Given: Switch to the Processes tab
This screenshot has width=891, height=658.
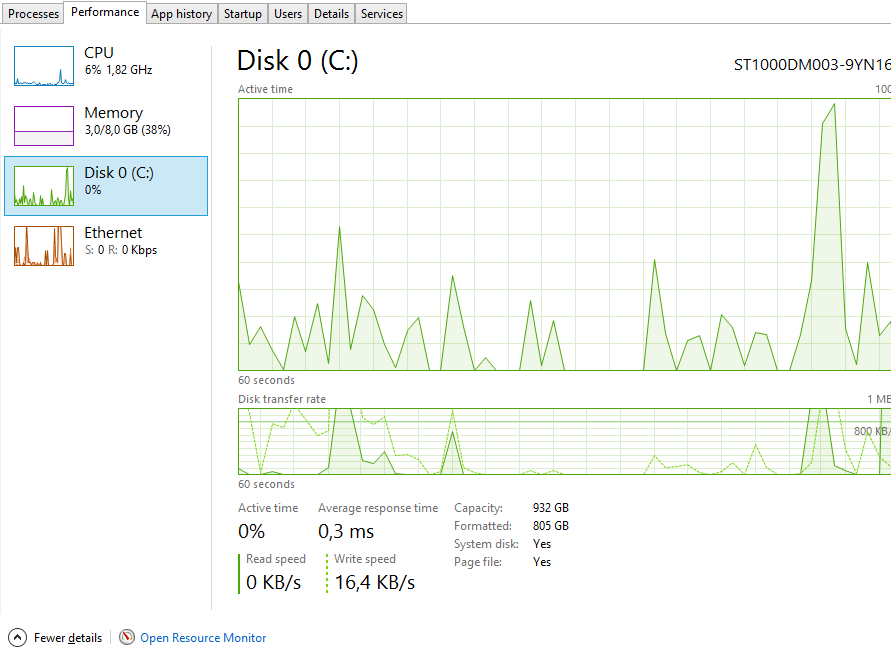Looking at the screenshot, I should (34, 14).
